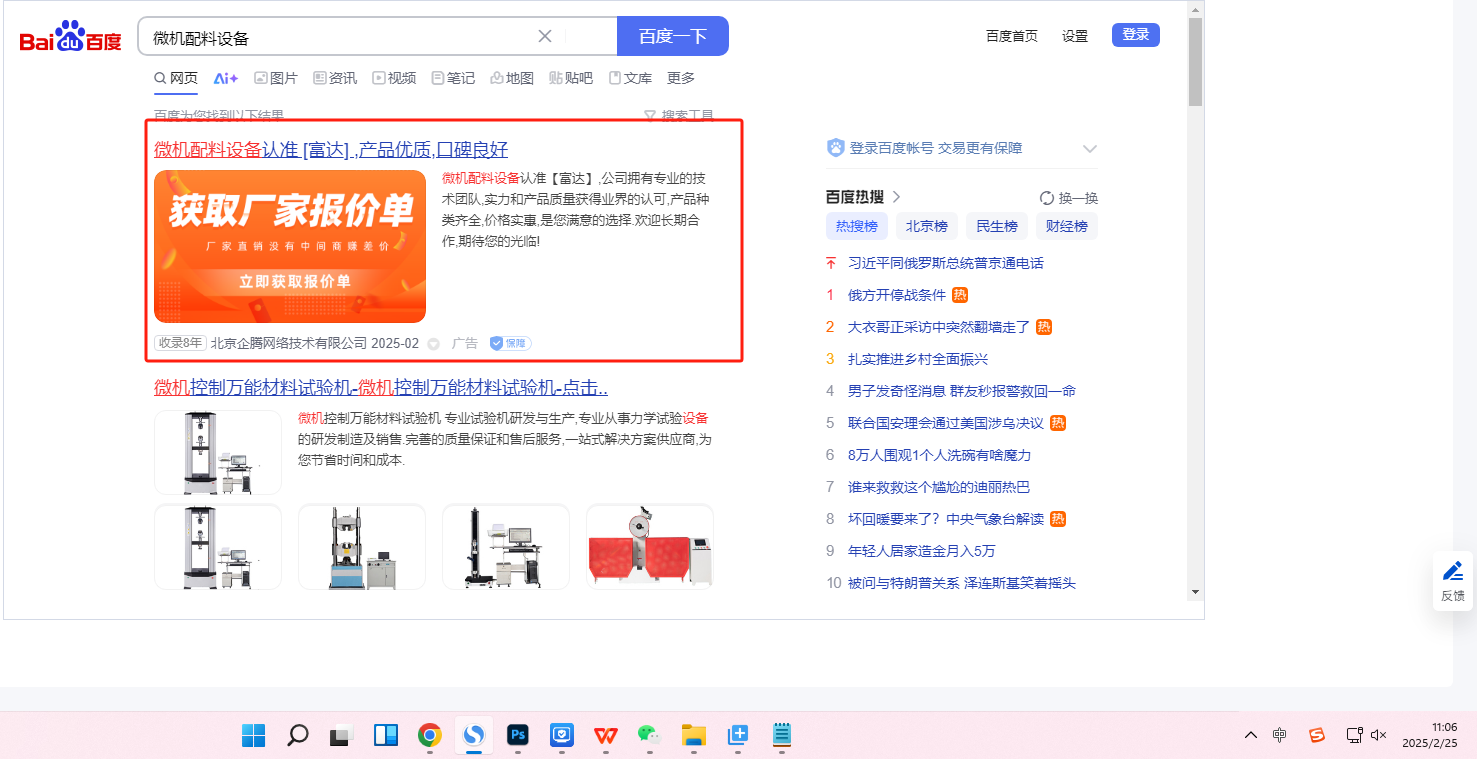Open 联合国安理会通过美国涉乌决议 topic

[946, 423]
